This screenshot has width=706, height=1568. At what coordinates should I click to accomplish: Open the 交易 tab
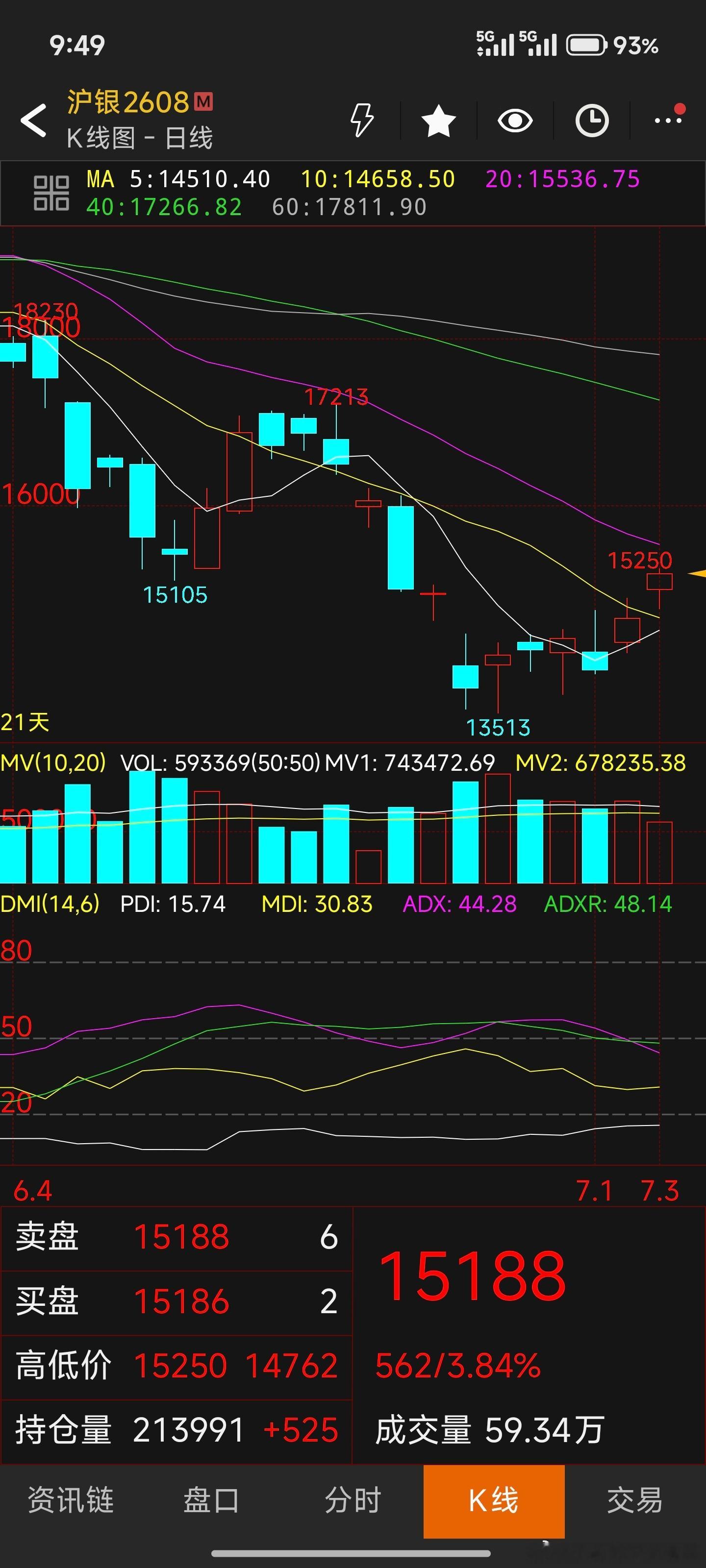(635, 1499)
